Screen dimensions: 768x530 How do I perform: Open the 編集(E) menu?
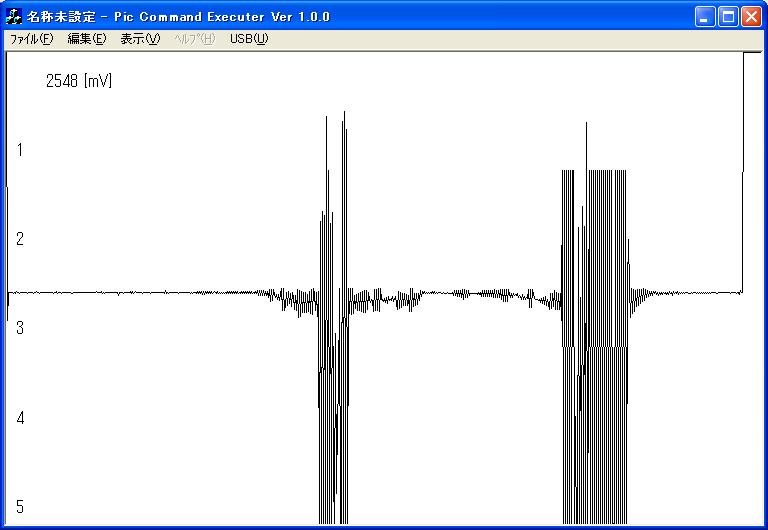[x=86, y=39]
